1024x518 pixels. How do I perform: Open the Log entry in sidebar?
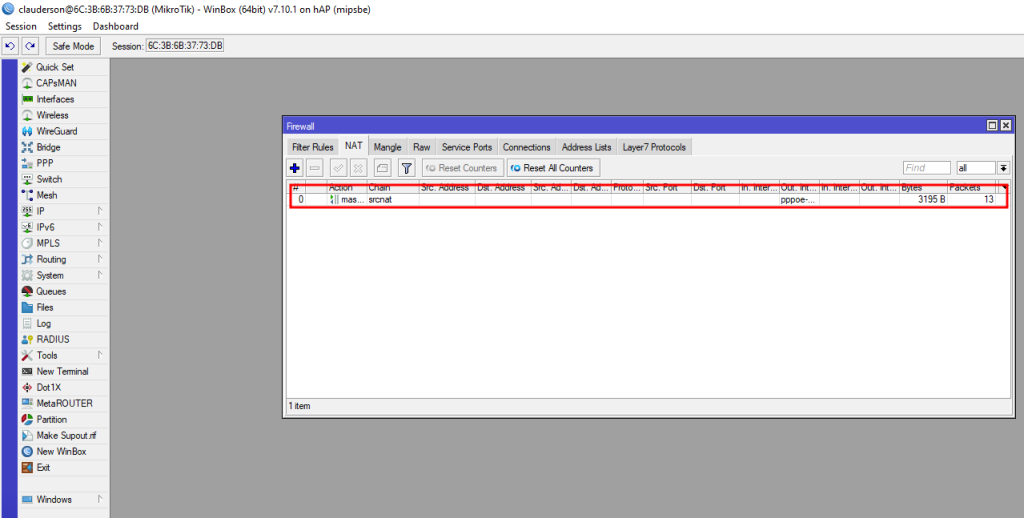coord(44,323)
